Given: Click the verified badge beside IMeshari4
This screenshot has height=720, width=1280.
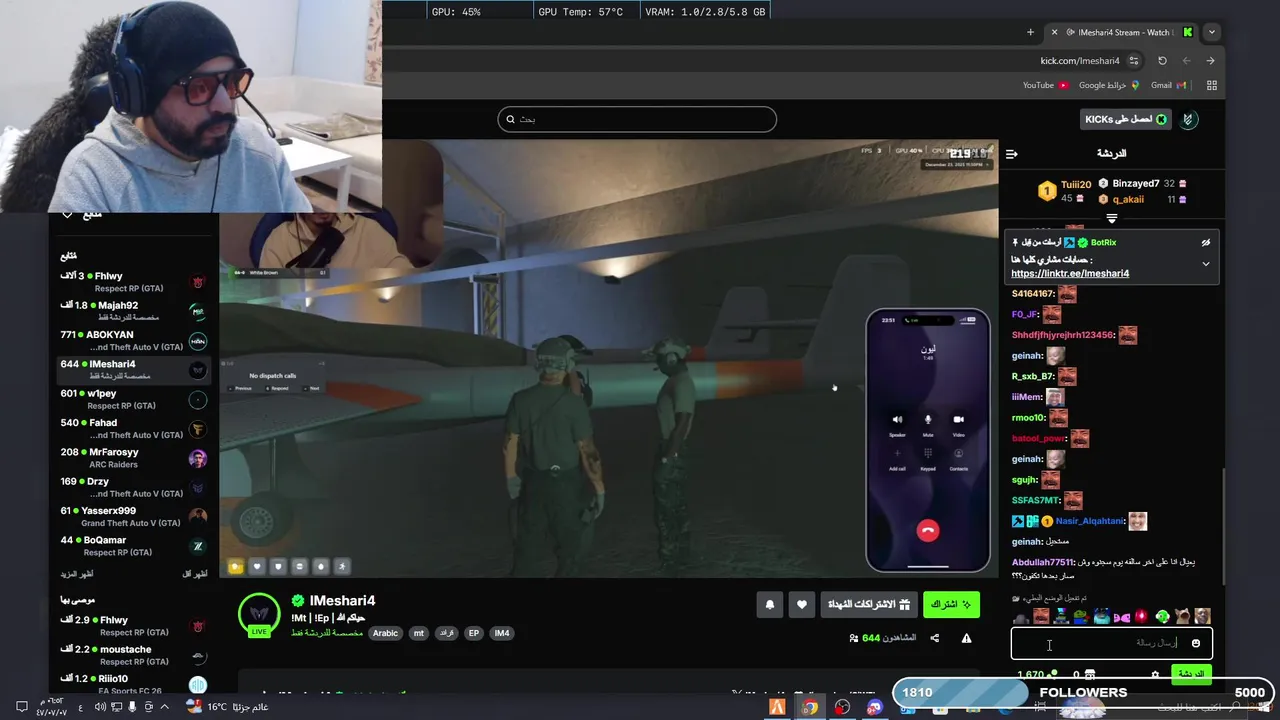Looking at the screenshot, I should pyautogui.click(x=297, y=601).
